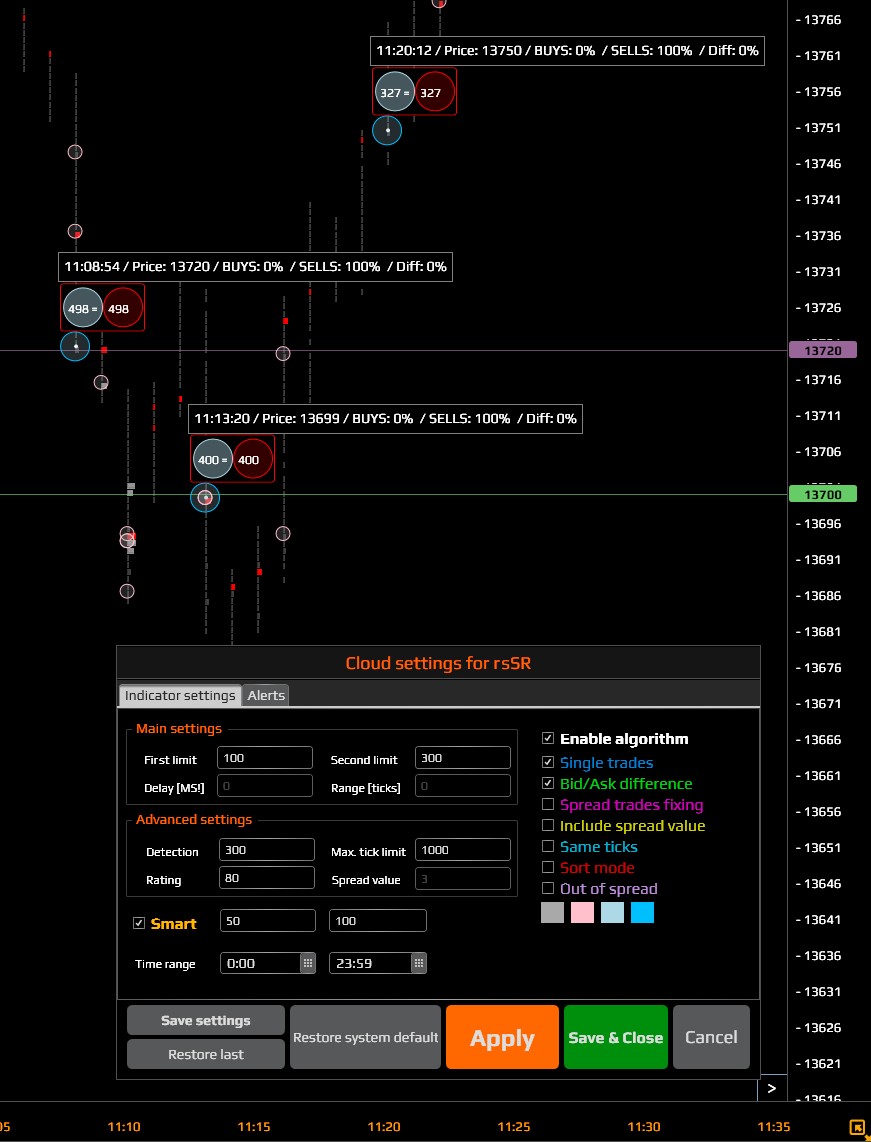Select the Indicator settings tab
The image size is (871, 1142).
pyautogui.click(x=180, y=695)
